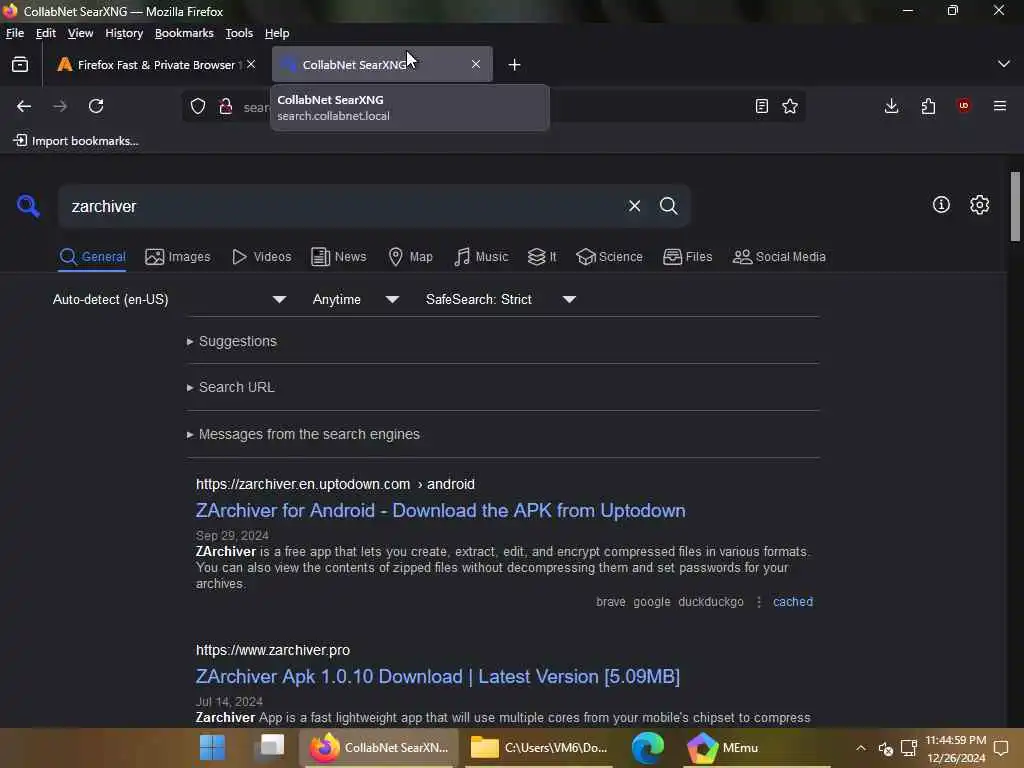Open the SearXNG about info icon
Viewport: 1024px width, 768px height.
tap(941, 204)
